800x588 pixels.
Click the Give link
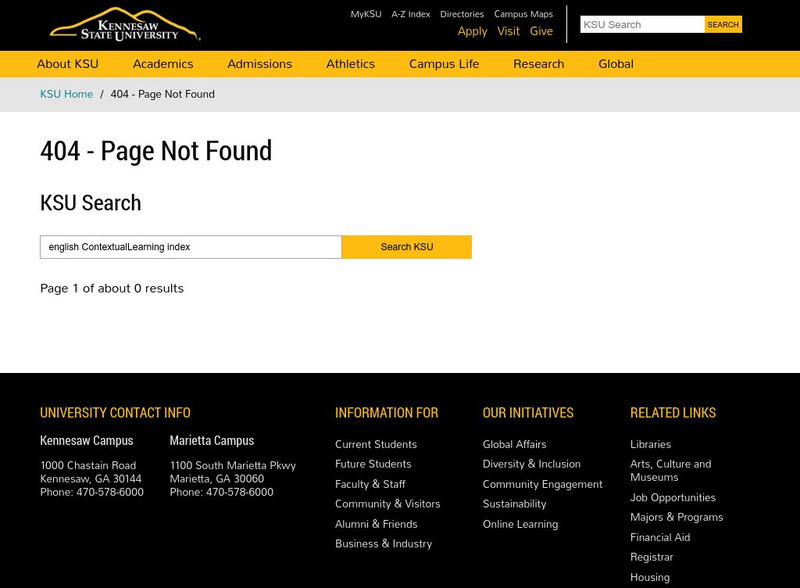[x=541, y=32]
